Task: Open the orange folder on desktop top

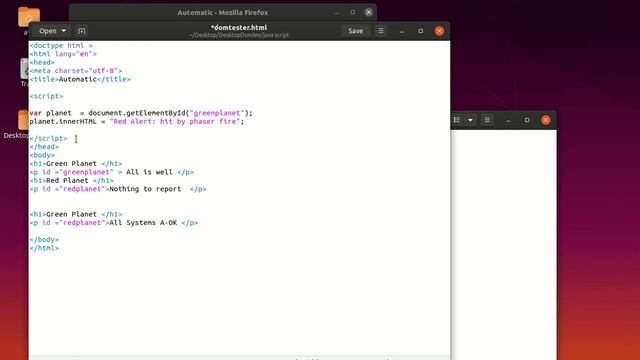Action: pos(29,17)
